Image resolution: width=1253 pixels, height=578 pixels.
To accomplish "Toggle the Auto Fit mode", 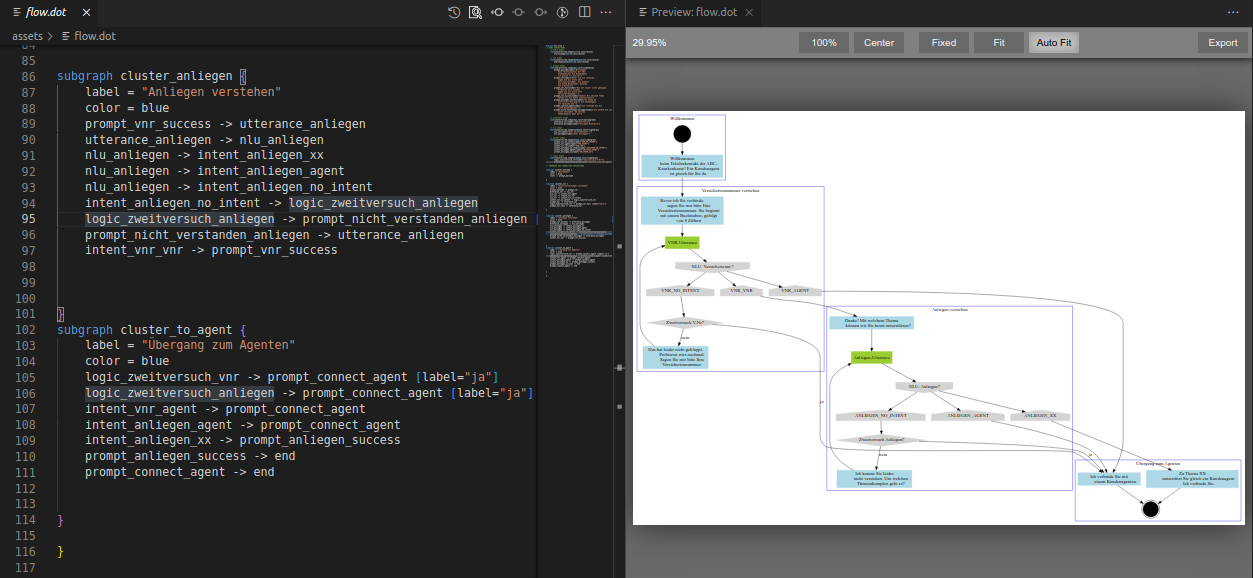I will (1054, 43).
